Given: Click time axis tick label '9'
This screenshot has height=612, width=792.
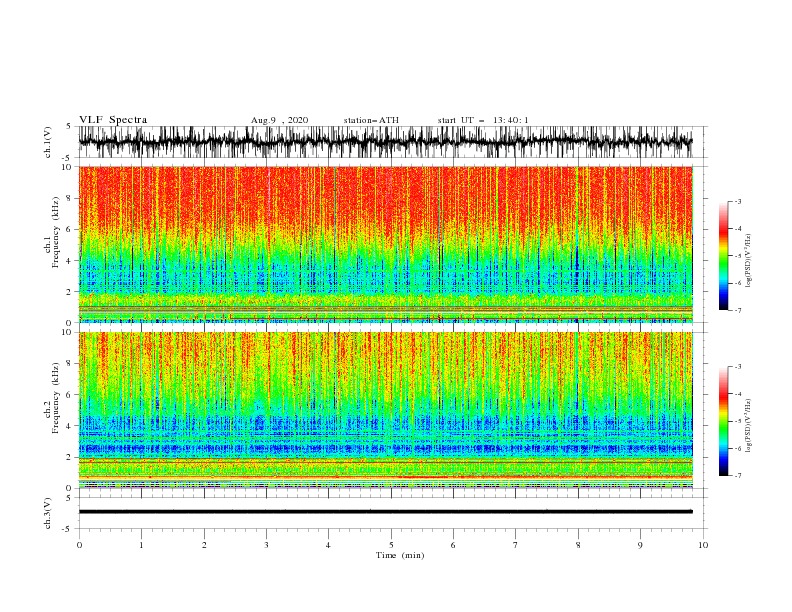Looking at the screenshot, I should pos(640,545).
